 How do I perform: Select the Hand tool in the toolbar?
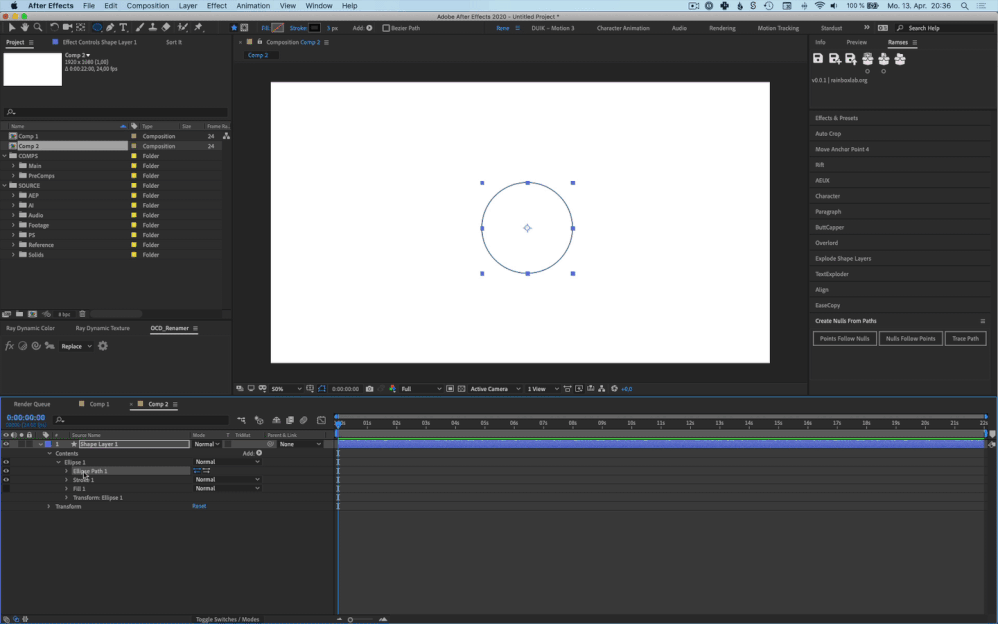pos(24,28)
